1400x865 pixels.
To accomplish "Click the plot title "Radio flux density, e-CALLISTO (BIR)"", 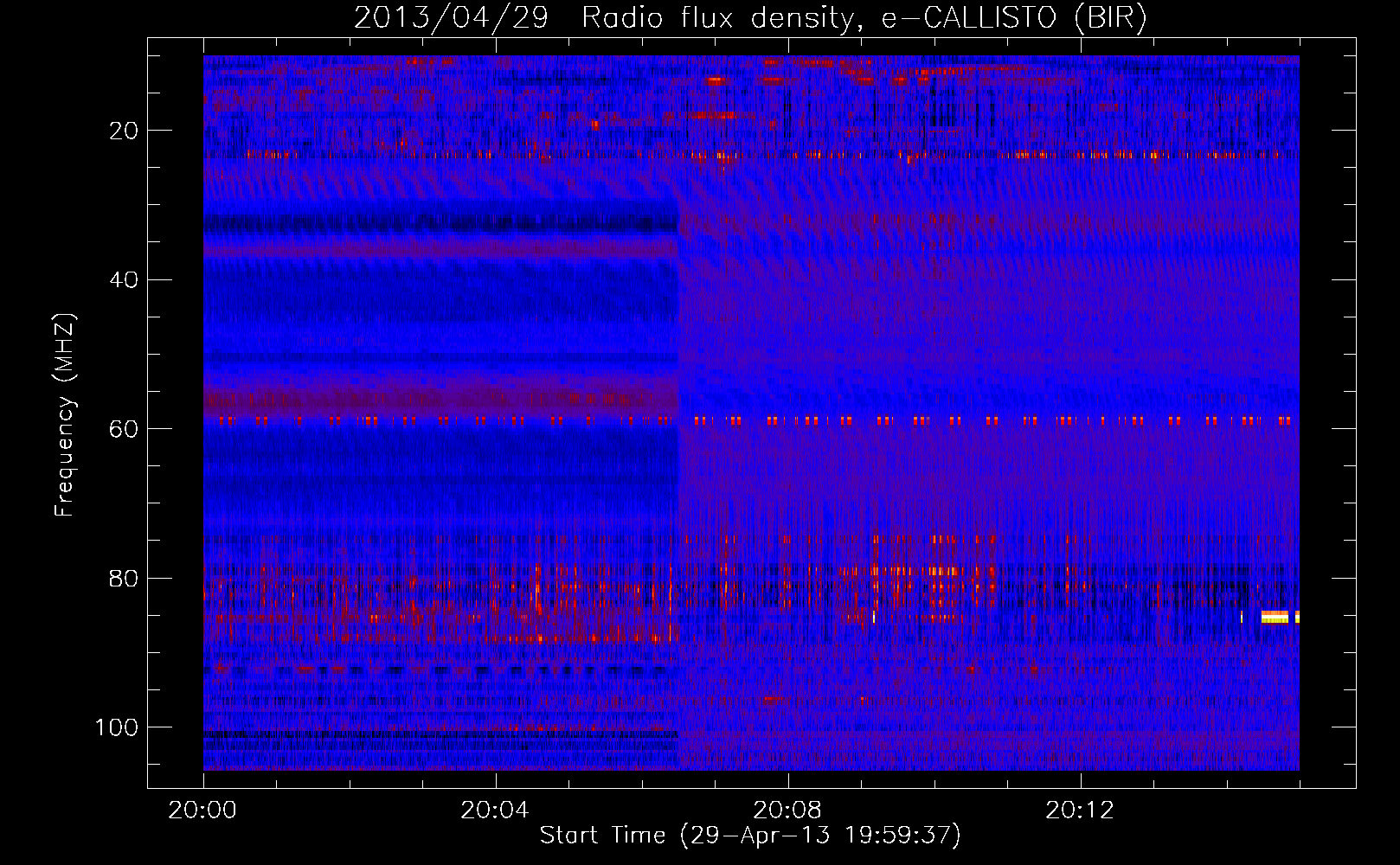I will [x=864, y=18].
